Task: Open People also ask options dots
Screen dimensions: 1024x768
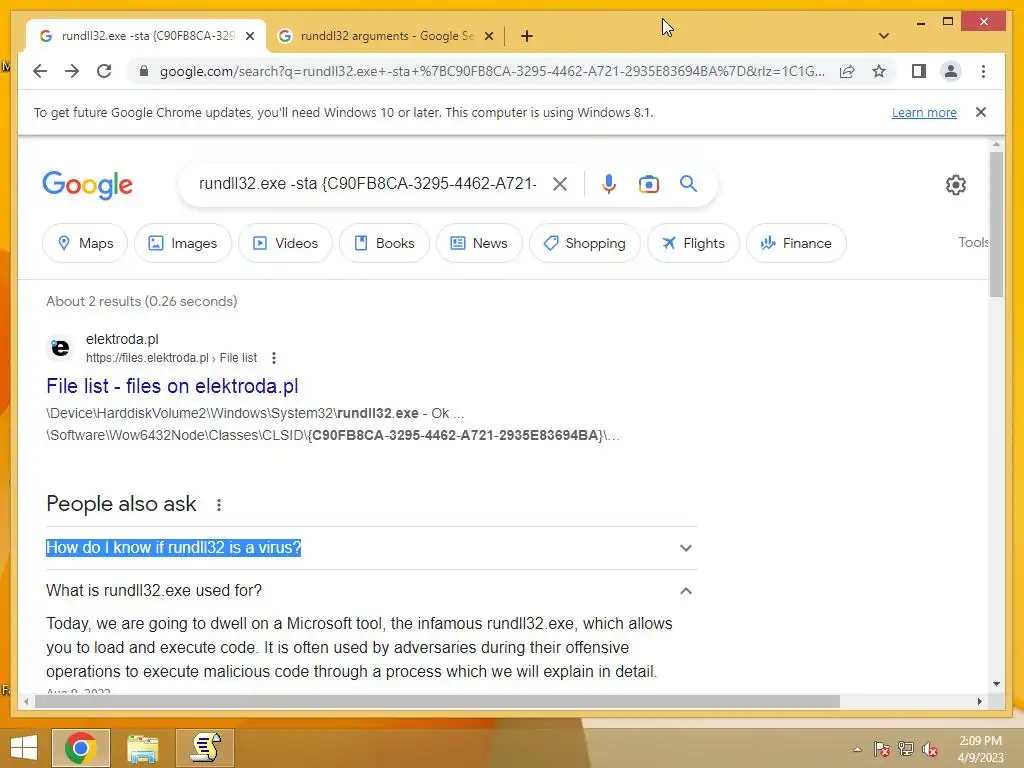Action: click(x=219, y=505)
